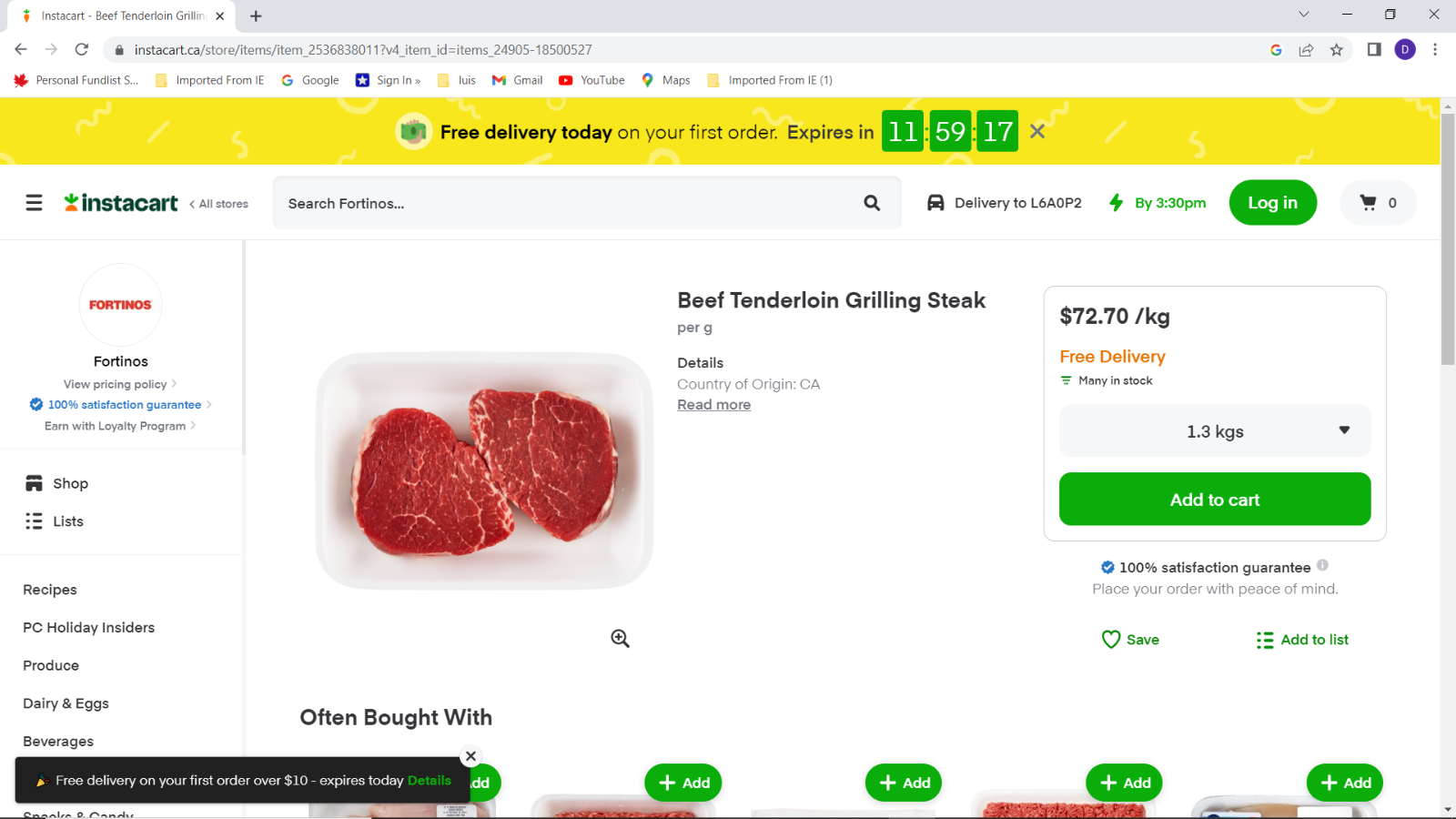Close the first order promo toast
Viewport: 1456px width, 819px height.
(x=470, y=756)
